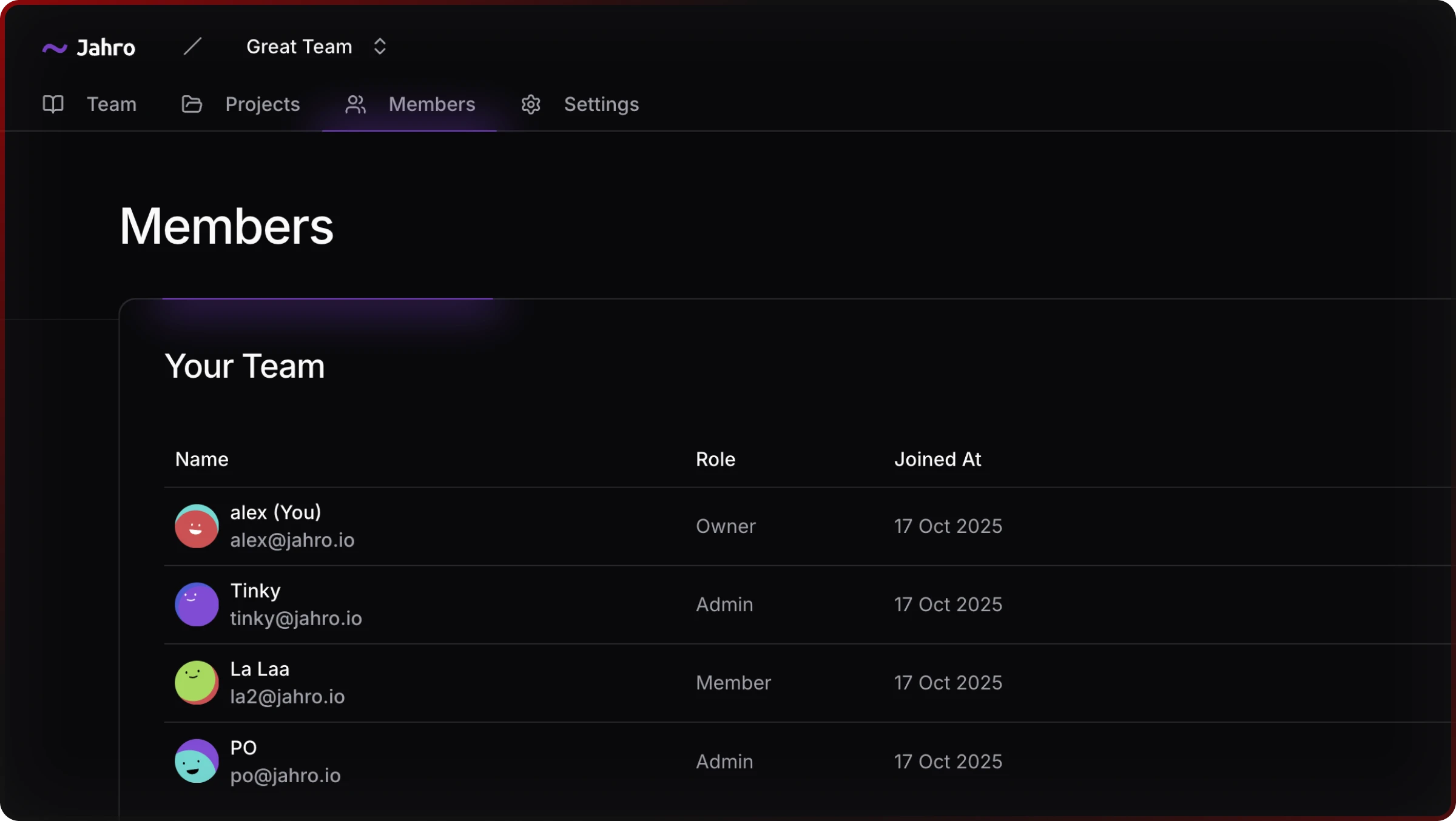Open the Great Team selector
This screenshot has width=1456, height=821.
click(299, 47)
